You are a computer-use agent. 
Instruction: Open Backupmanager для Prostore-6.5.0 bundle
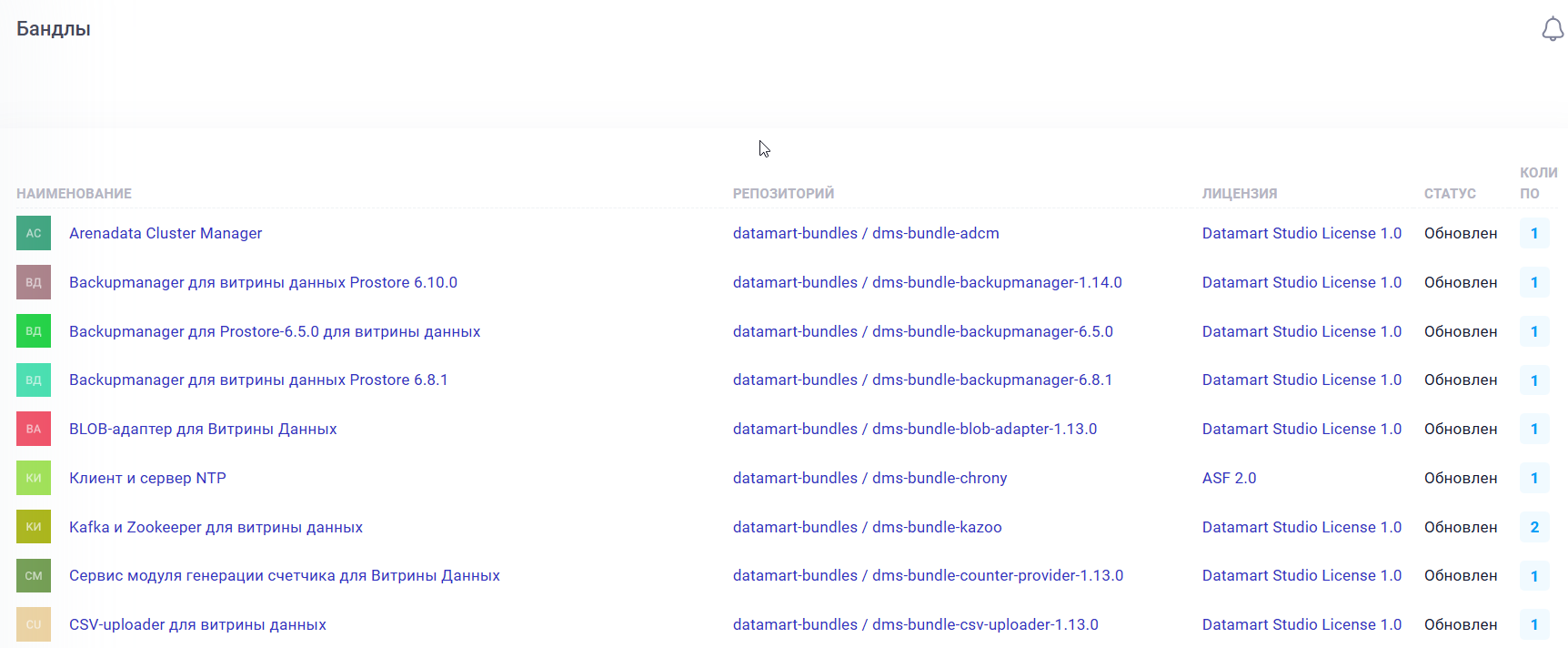[275, 331]
